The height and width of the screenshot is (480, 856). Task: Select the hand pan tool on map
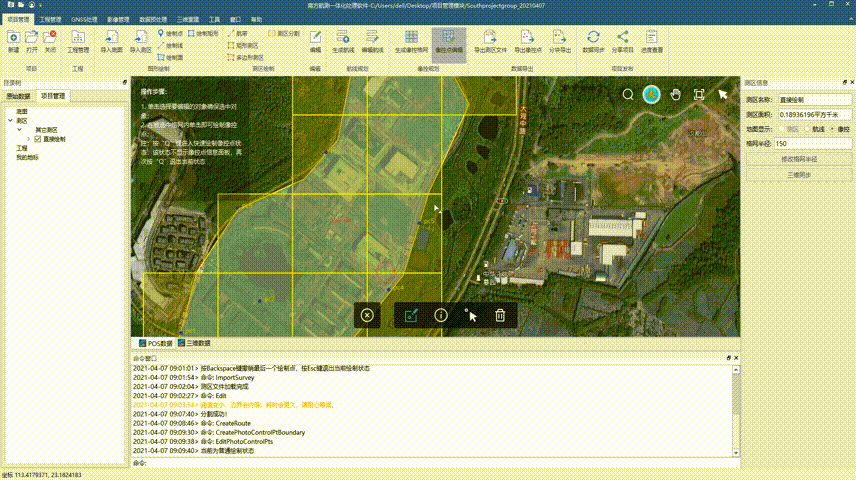[x=675, y=94]
